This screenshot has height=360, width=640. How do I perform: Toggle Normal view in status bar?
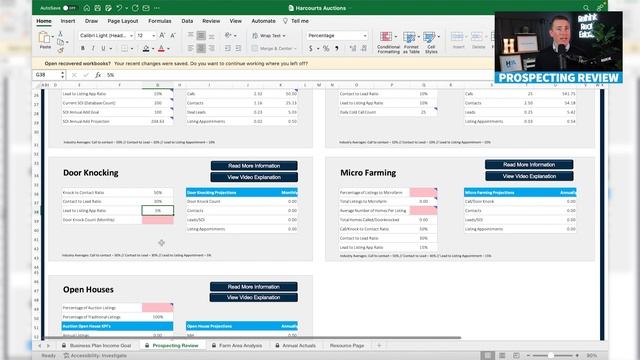coord(487,356)
